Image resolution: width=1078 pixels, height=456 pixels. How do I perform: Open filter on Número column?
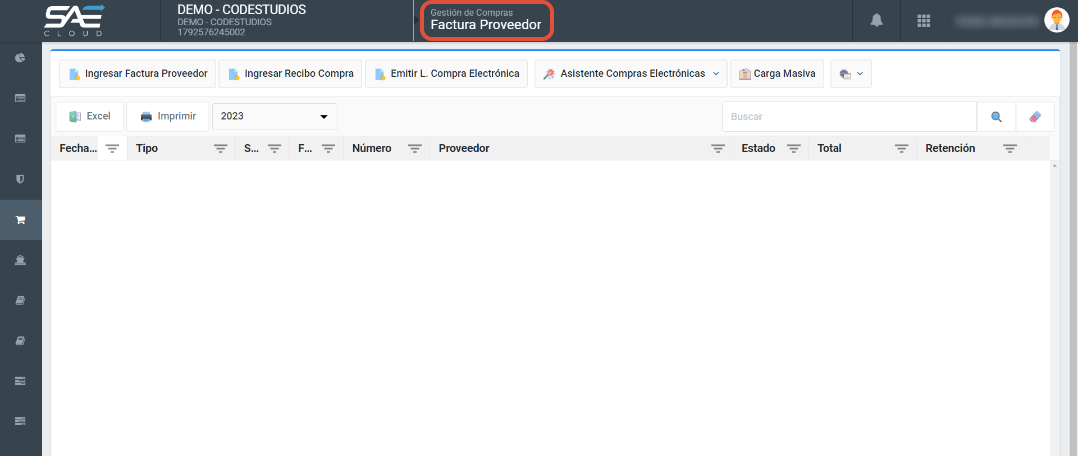415,149
